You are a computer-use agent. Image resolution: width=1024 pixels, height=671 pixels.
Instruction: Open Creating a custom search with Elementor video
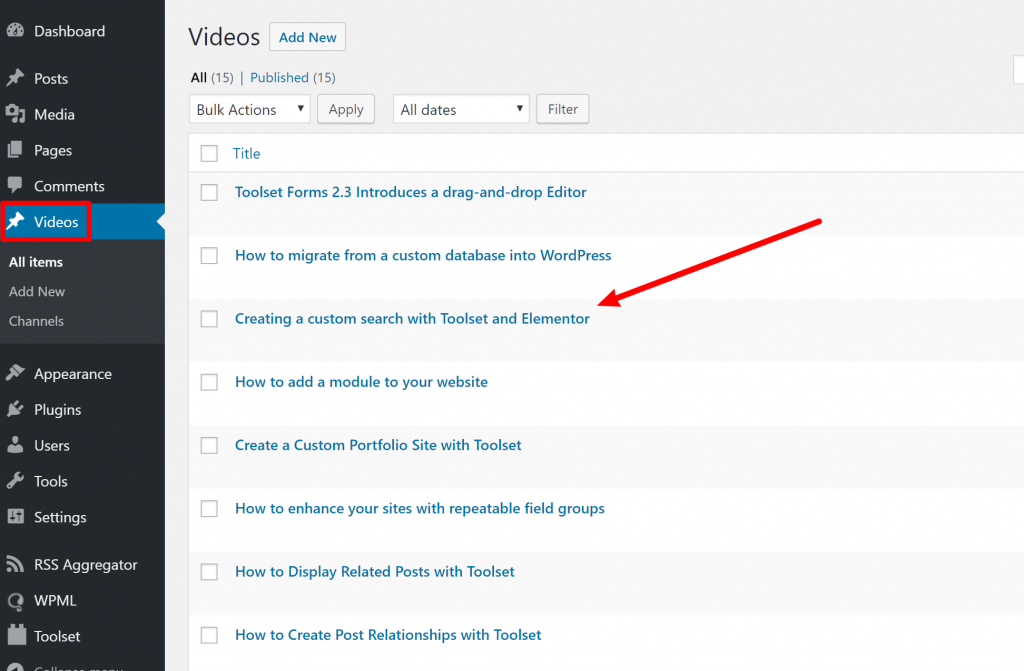pos(412,319)
